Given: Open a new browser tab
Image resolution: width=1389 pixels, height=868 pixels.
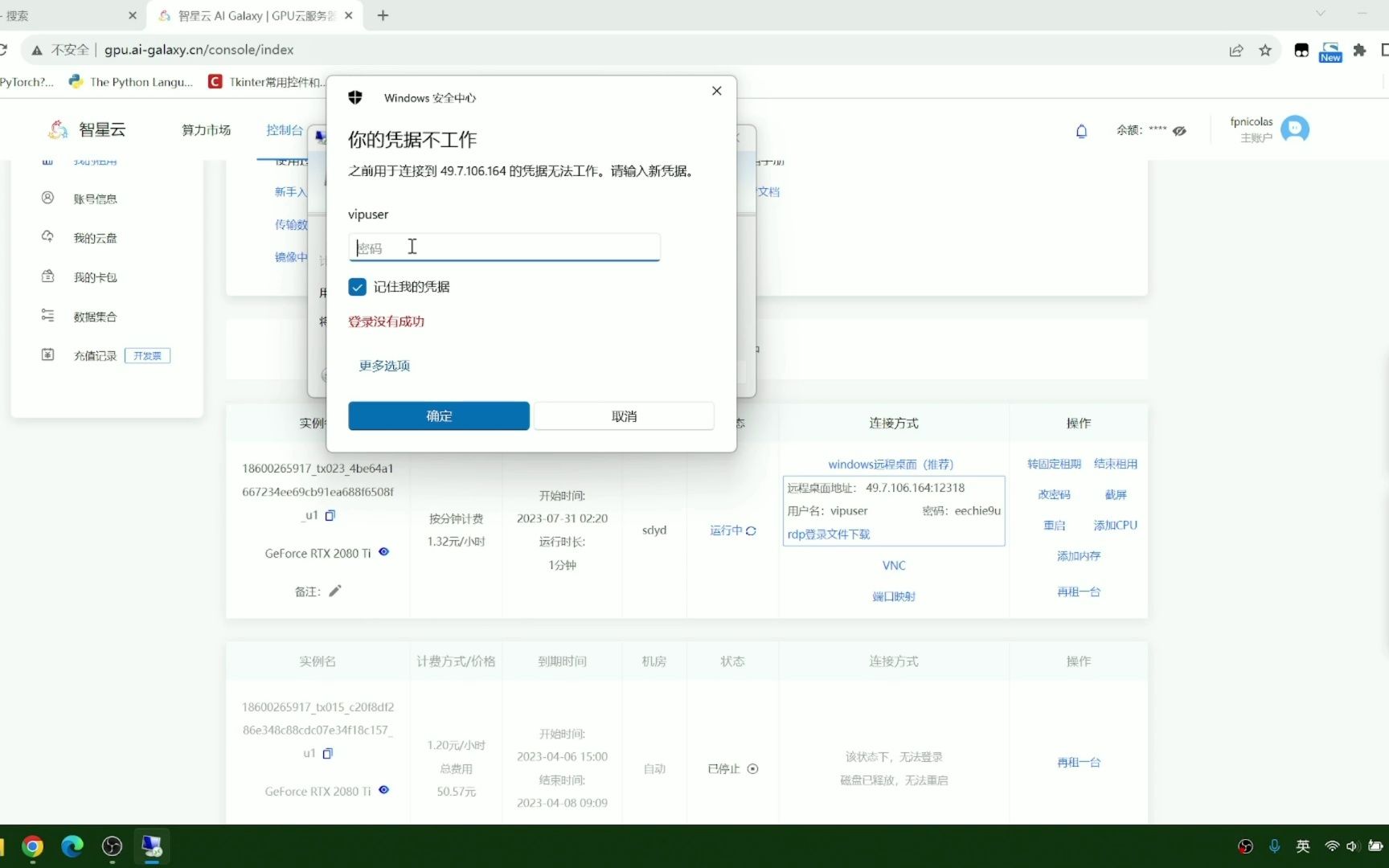Looking at the screenshot, I should point(383,15).
